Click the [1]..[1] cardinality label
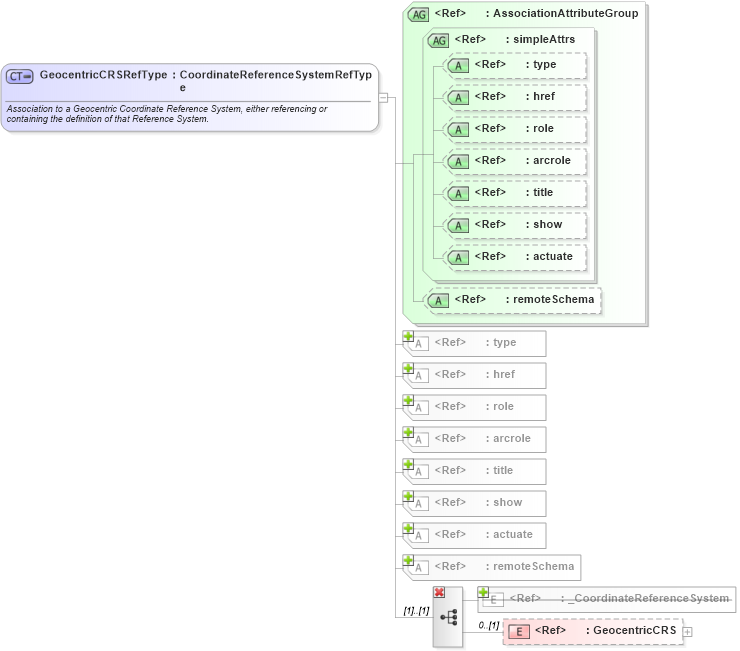 [416, 611]
